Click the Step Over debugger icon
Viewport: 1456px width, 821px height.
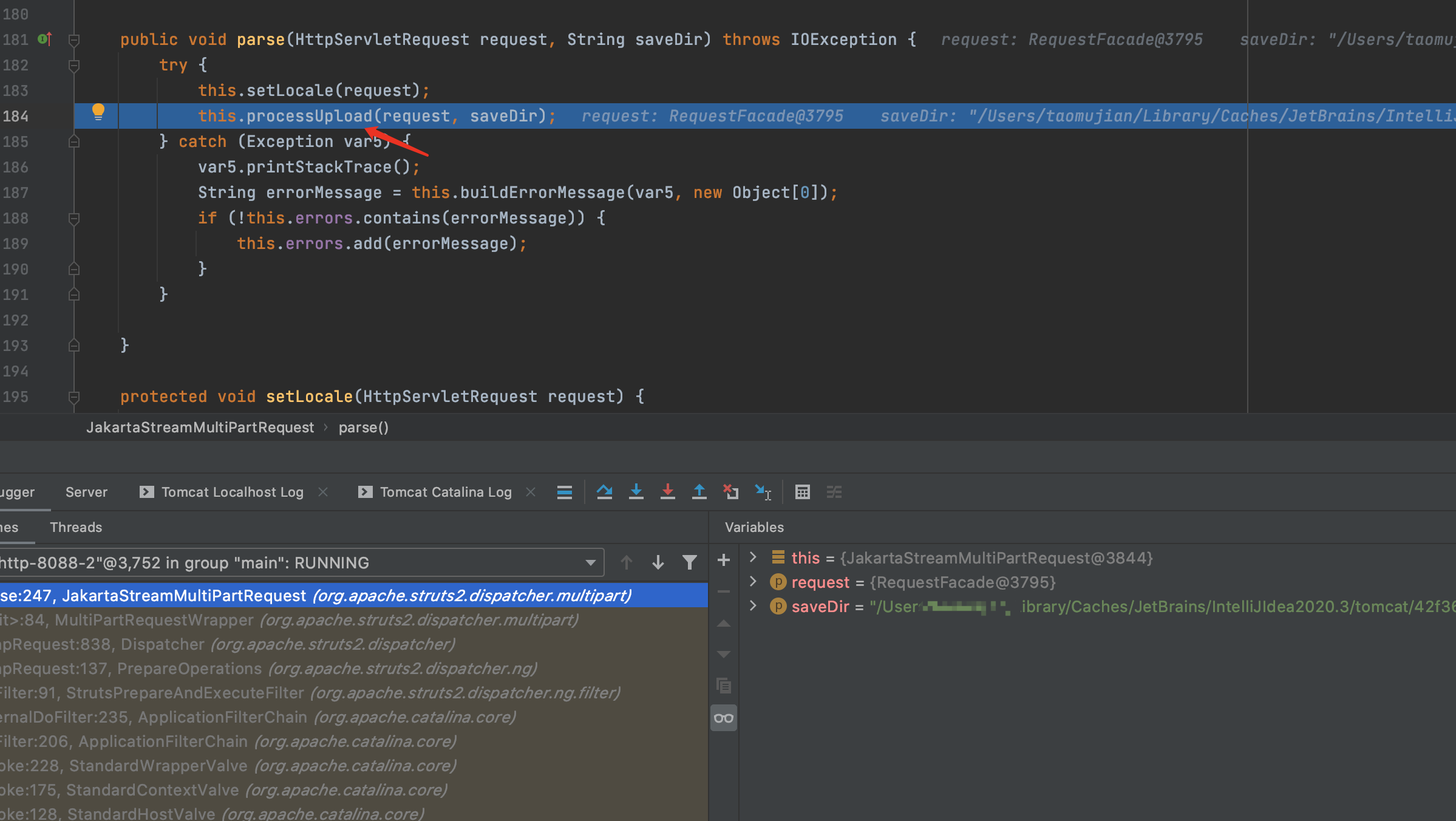click(604, 492)
